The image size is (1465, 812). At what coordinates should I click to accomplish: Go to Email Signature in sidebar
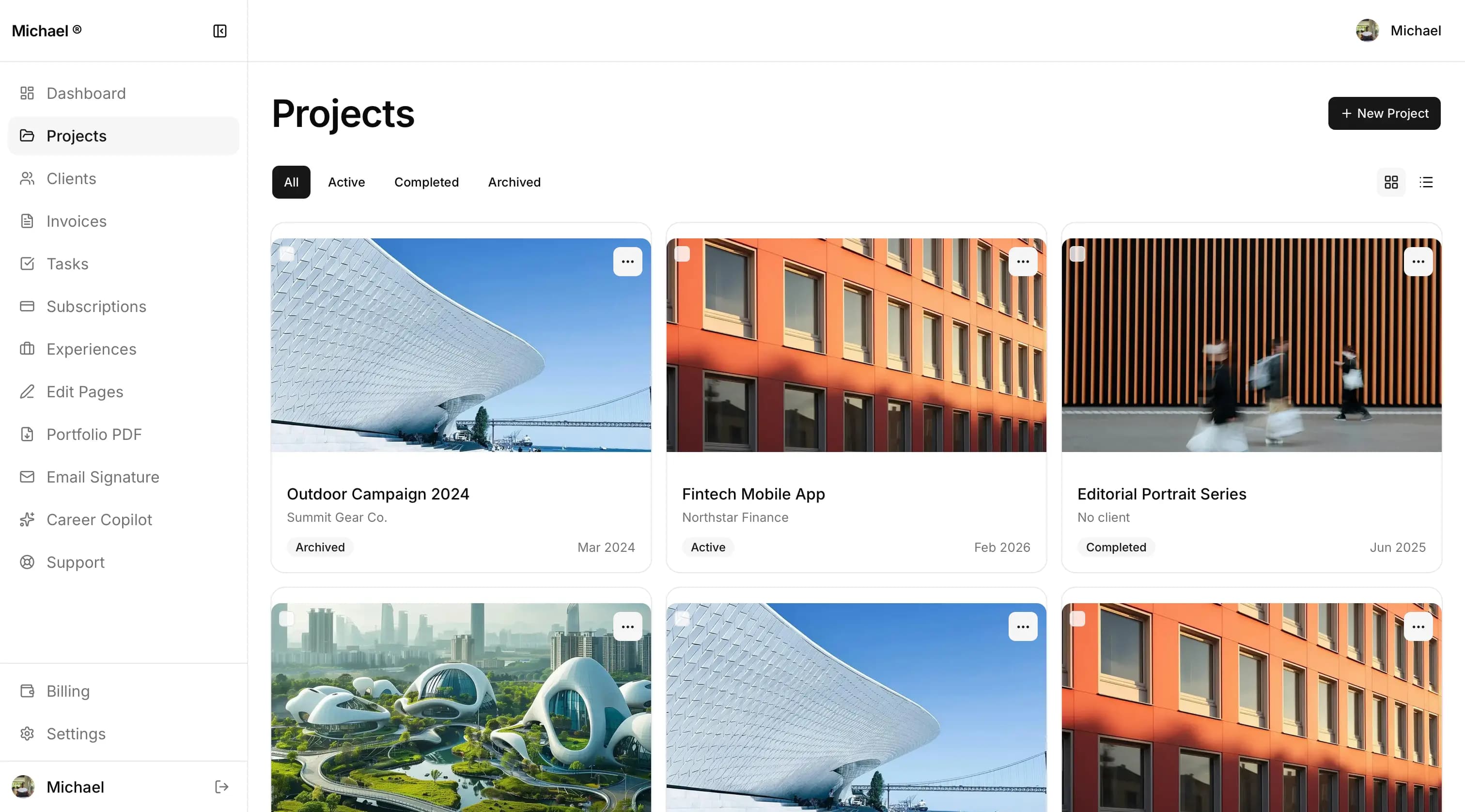(x=124, y=477)
